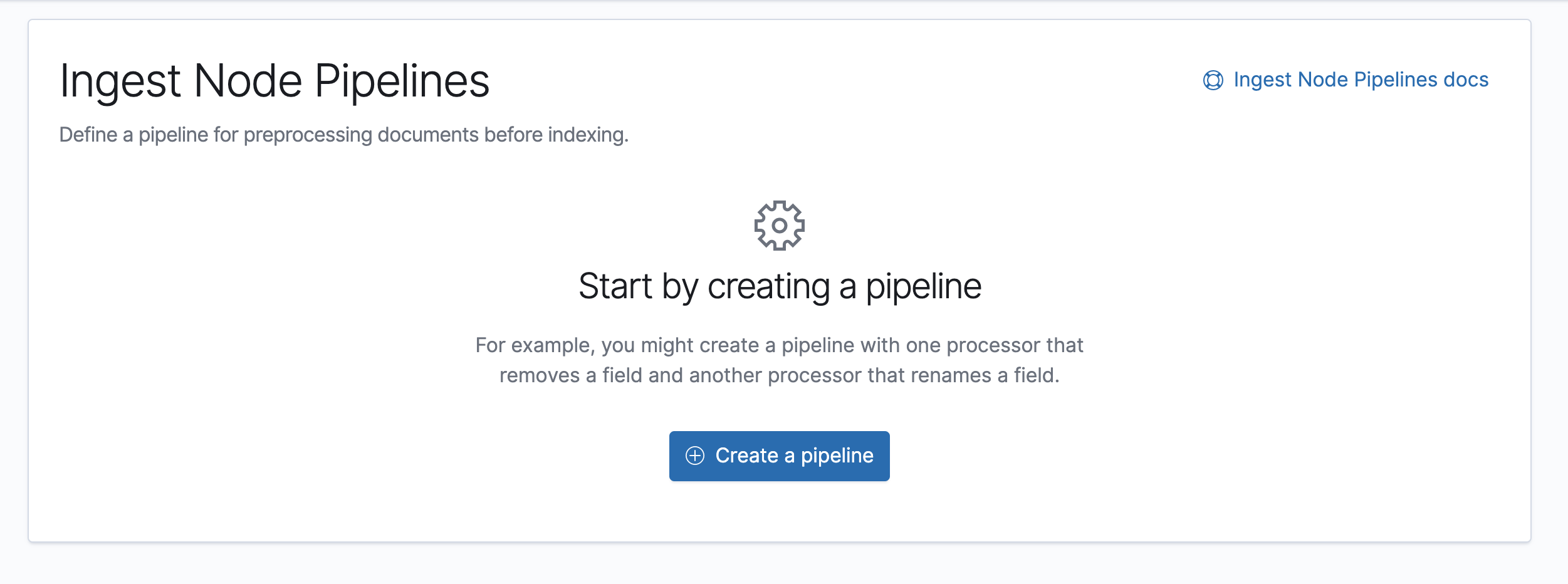1568x584 pixels.
Task: Select the 'Define a pipeline for preprocessing' description
Action: 343,135
